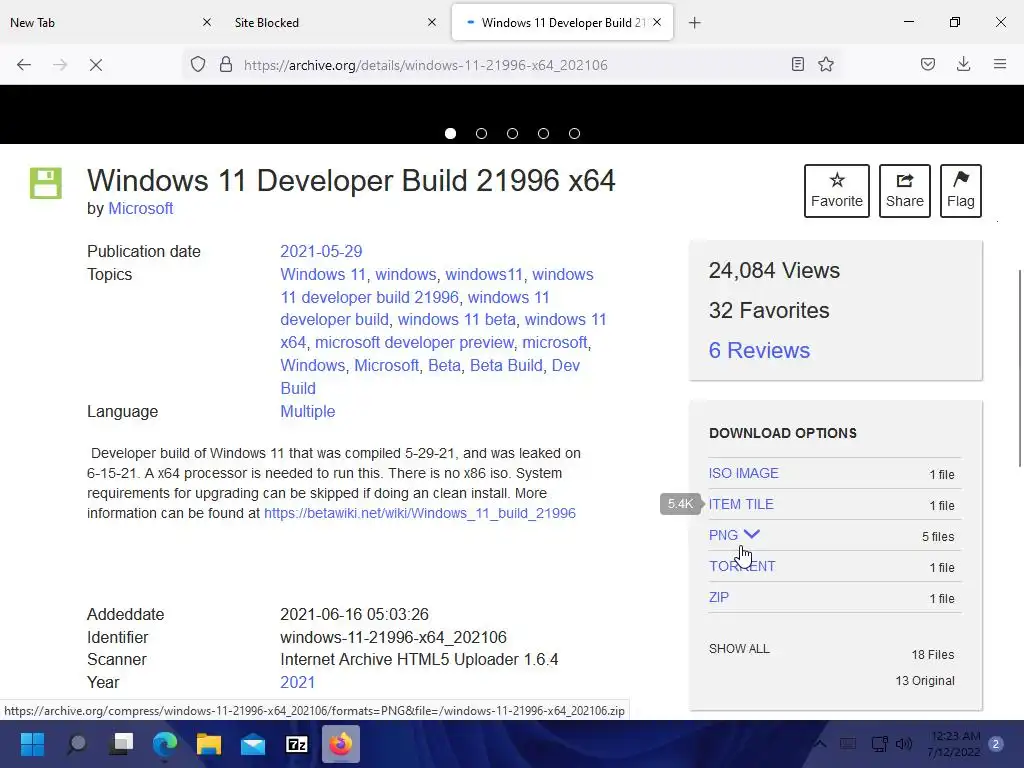Share this archive item
Viewport: 1024px width, 768px height.
tap(904, 191)
